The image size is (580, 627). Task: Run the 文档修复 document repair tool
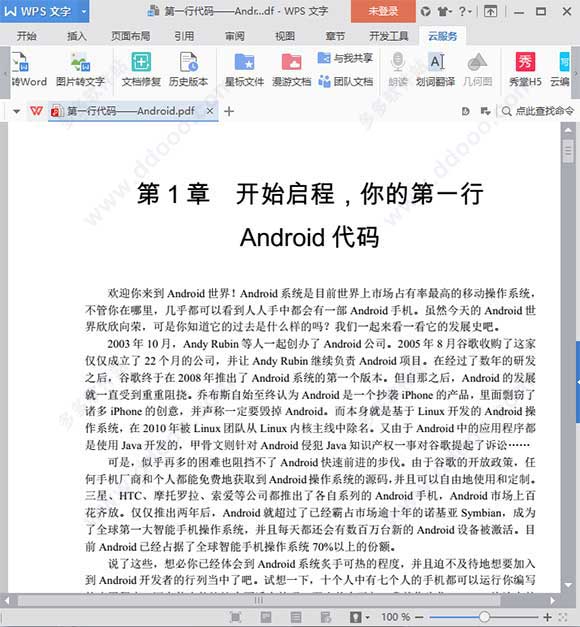coord(141,70)
